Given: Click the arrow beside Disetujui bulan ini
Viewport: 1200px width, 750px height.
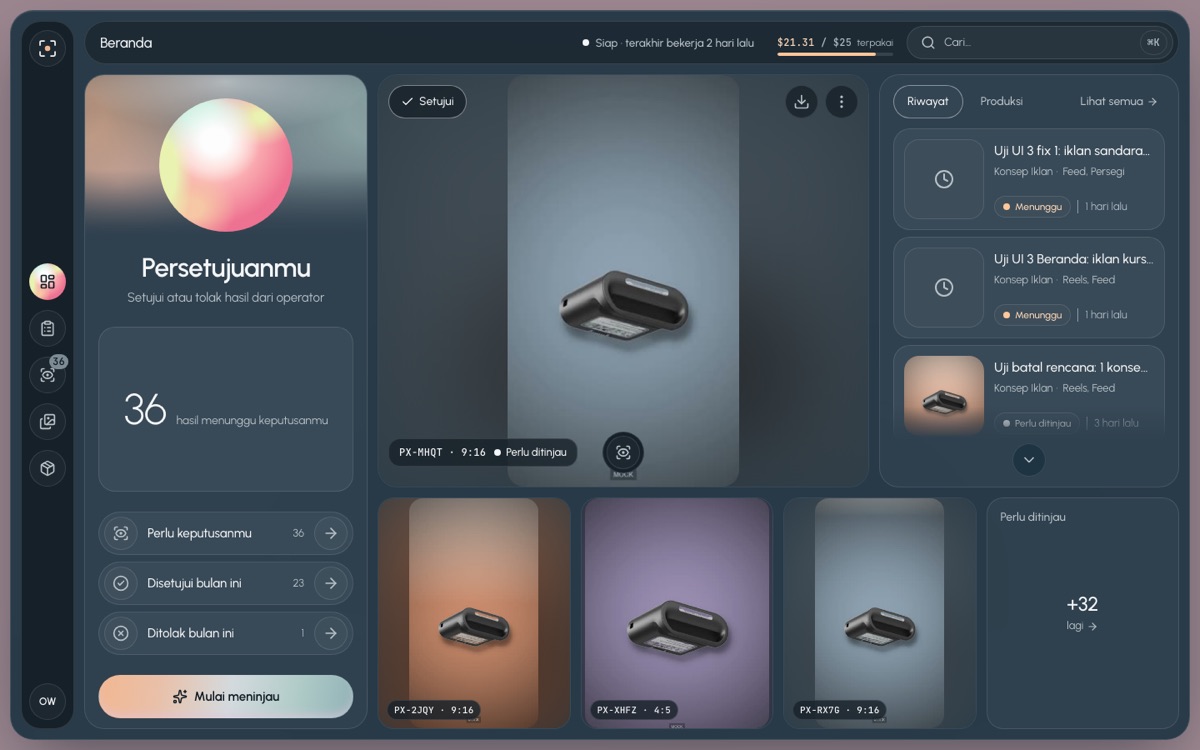Looking at the screenshot, I should click(x=331, y=583).
